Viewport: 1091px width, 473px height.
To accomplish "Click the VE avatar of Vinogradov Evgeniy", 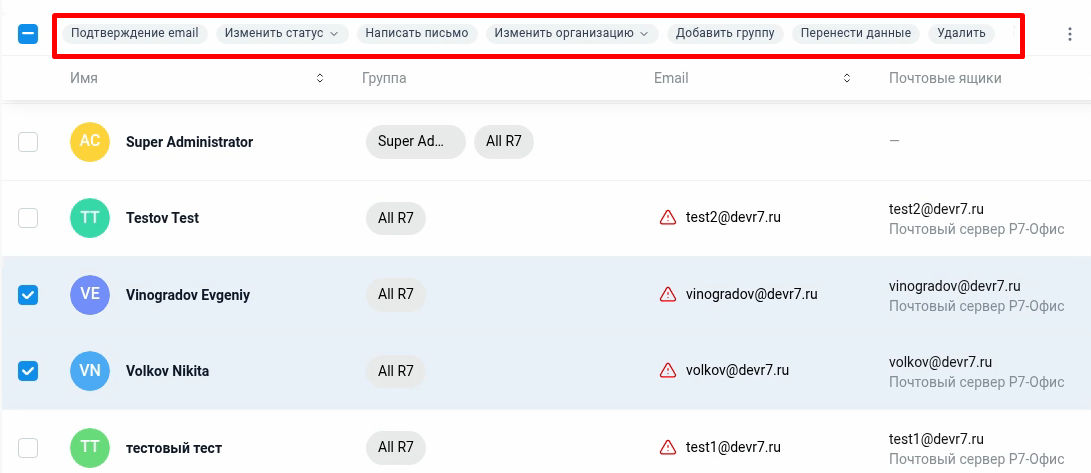I will (x=90, y=295).
